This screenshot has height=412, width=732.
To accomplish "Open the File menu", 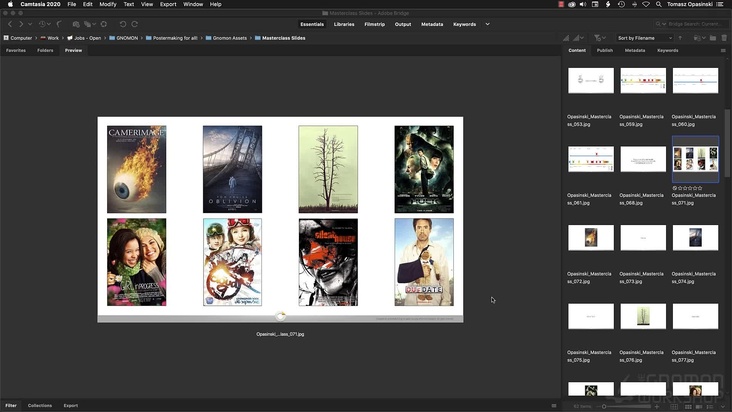I will point(71,4).
